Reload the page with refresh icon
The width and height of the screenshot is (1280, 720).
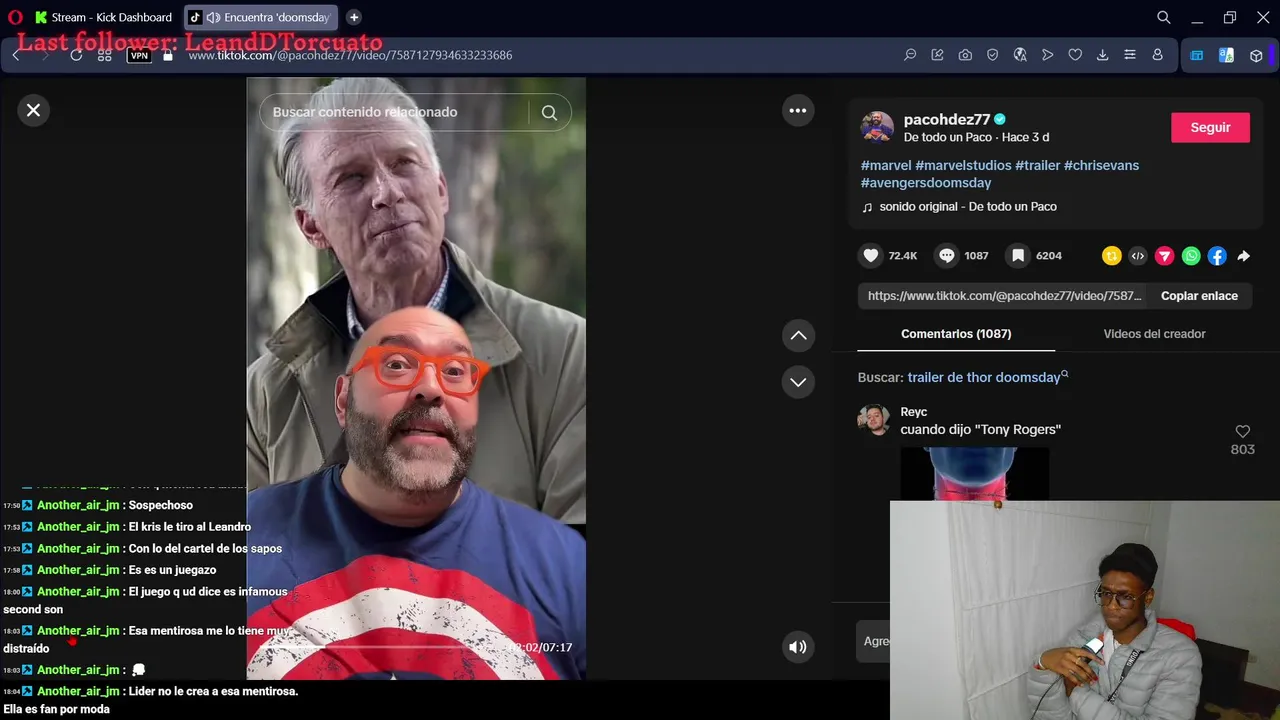coord(76,55)
